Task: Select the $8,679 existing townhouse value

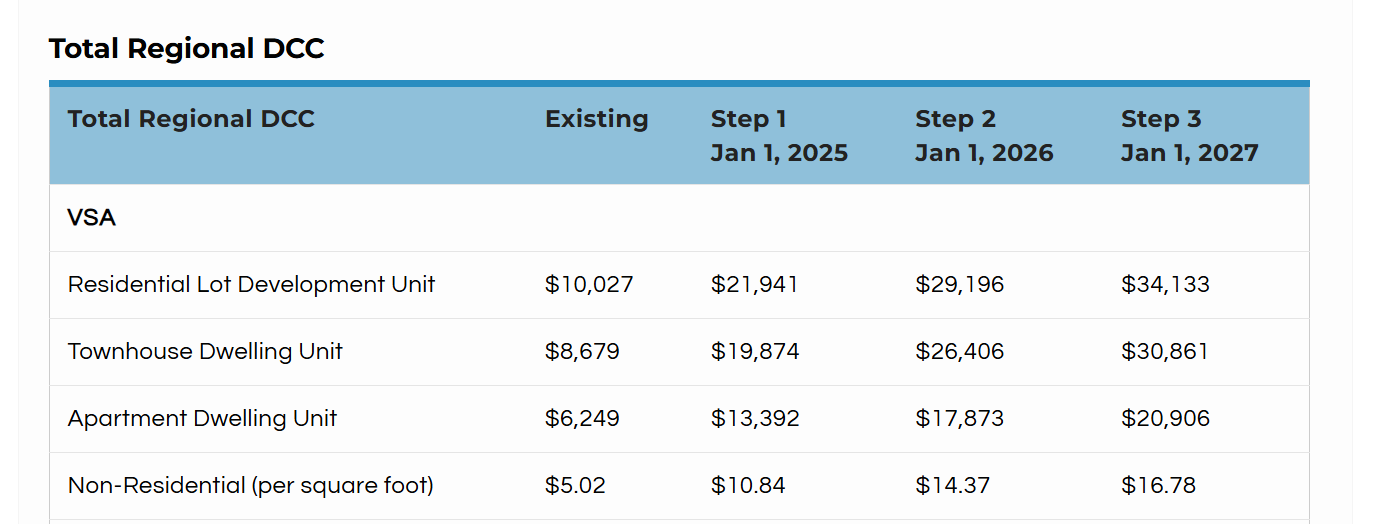Action: 582,352
